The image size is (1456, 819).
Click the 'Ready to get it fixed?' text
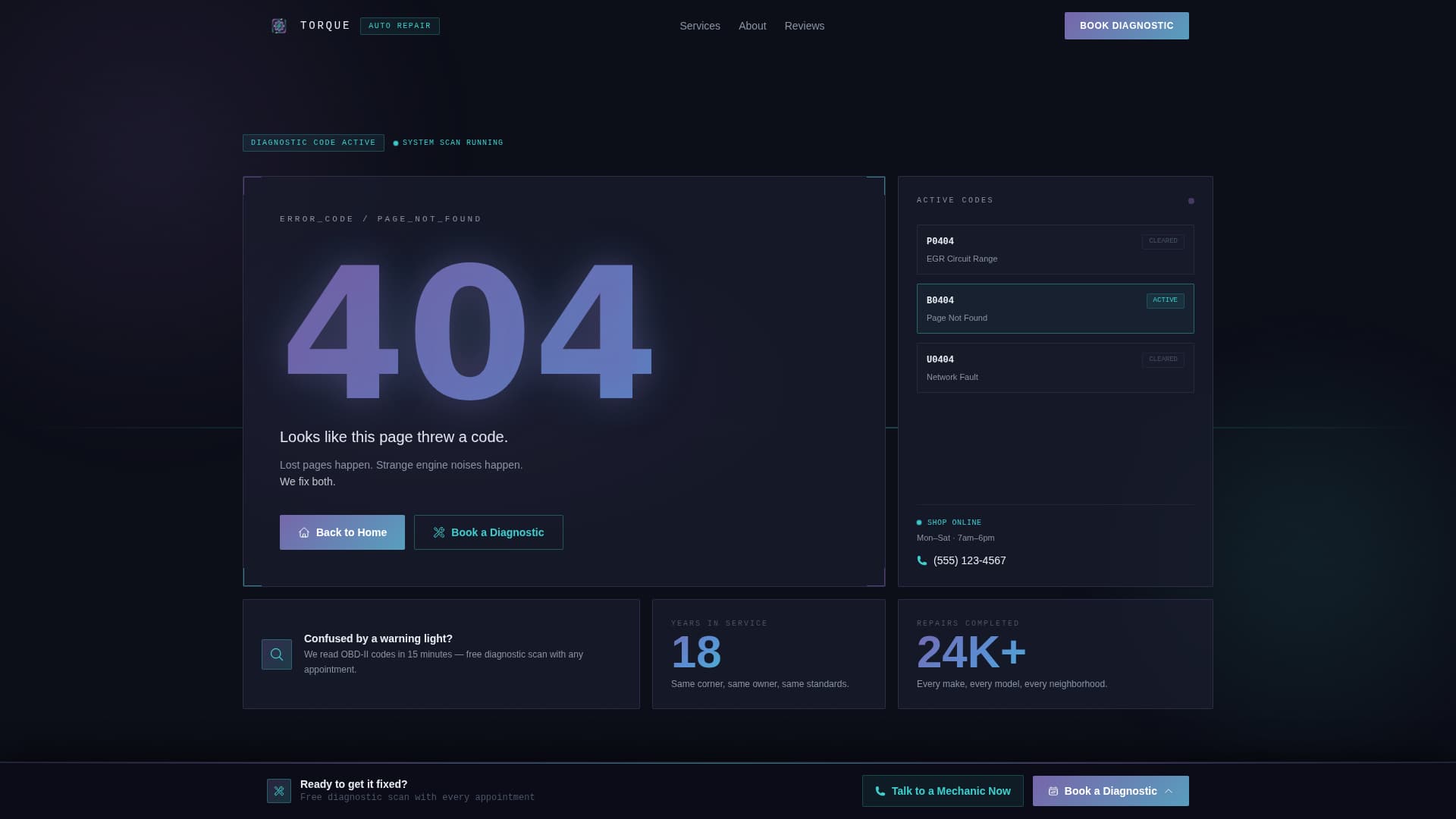pos(354,784)
